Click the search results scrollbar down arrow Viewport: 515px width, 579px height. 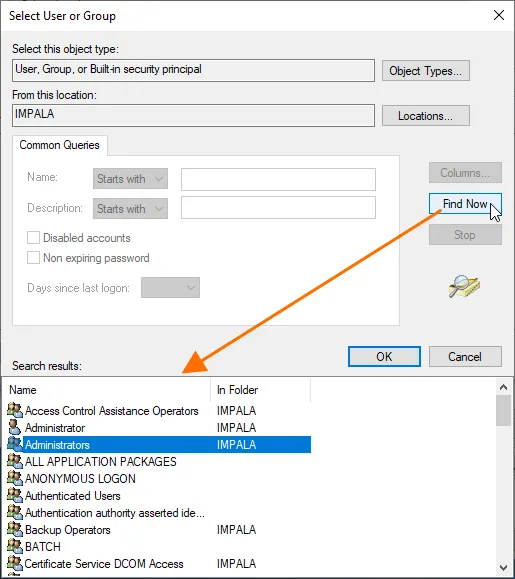click(504, 567)
